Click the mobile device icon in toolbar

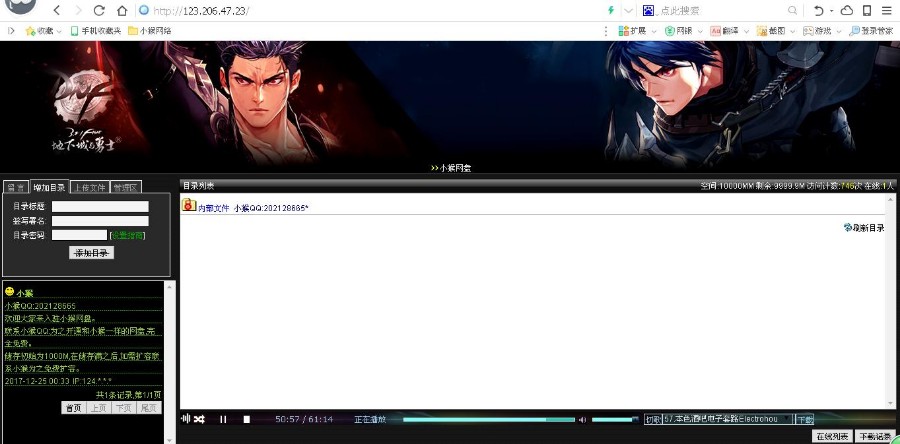pos(867,10)
